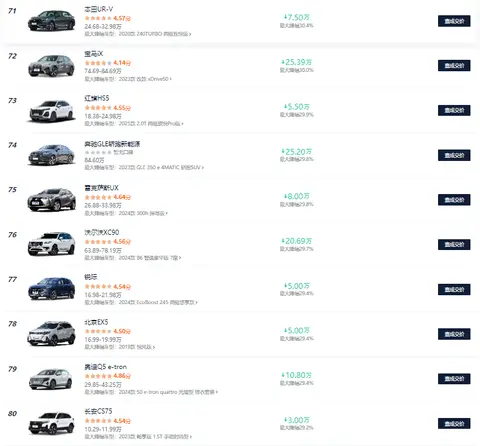Click dark price button in CS75 row
Image resolution: width=480 pixels, height=446 pixels.
tap(454, 424)
